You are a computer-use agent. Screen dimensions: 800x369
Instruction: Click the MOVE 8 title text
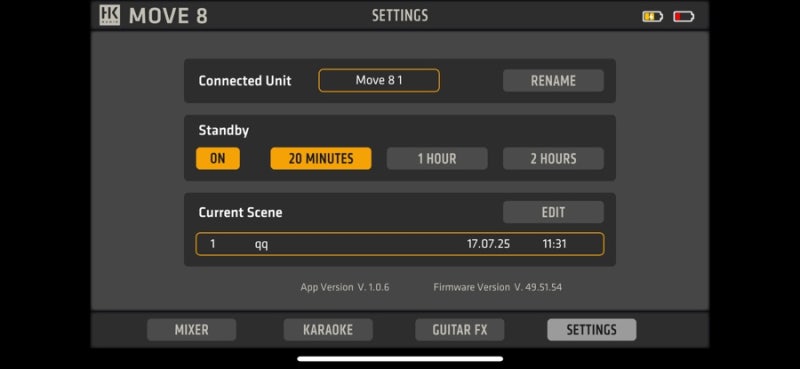point(168,16)
